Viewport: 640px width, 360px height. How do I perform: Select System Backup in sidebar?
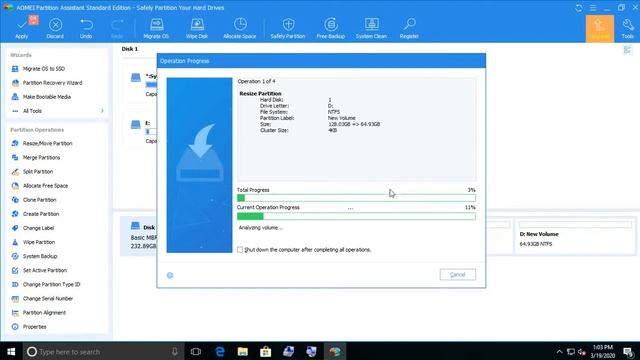pos(34,256)
